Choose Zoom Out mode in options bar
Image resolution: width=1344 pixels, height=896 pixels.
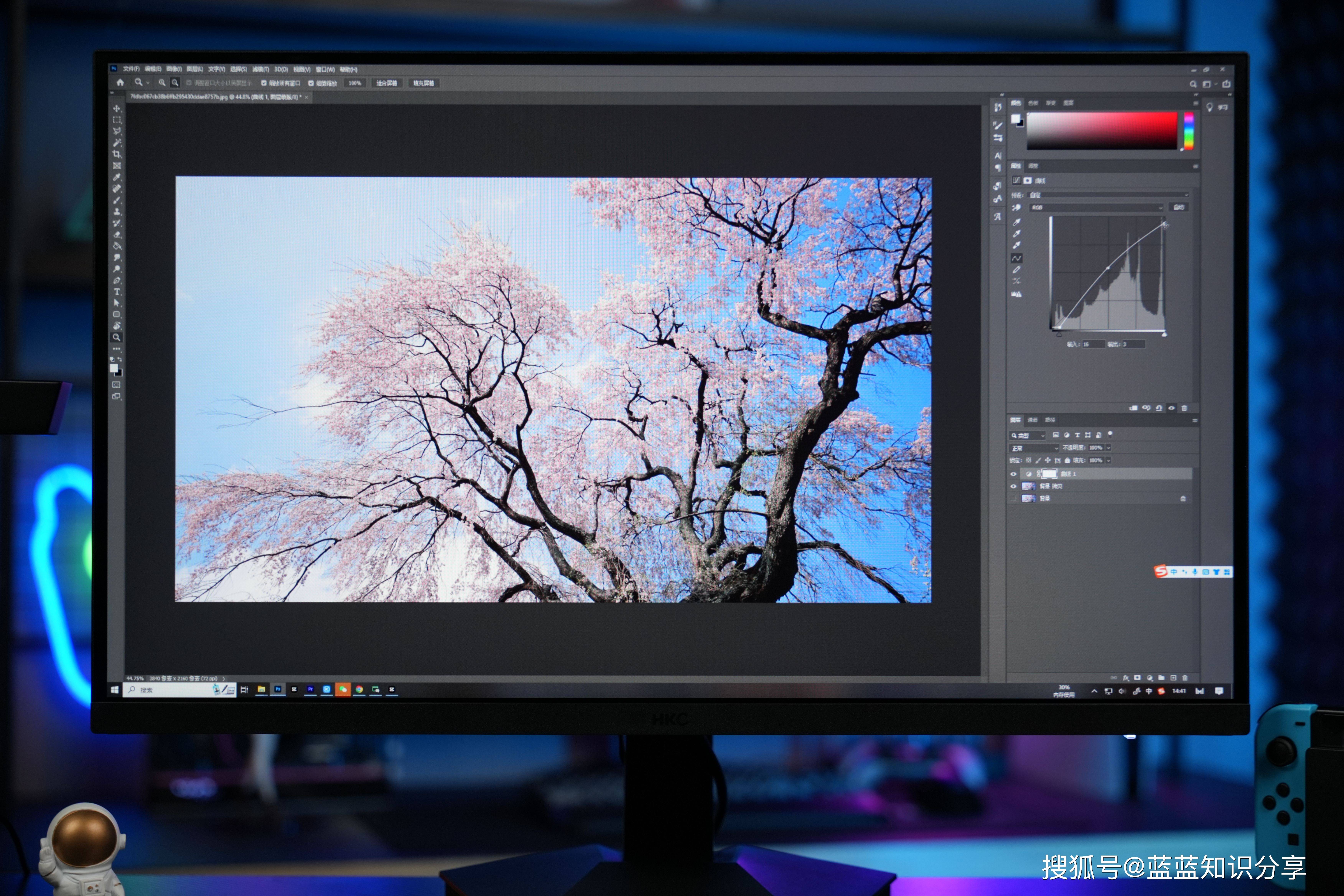[175, 83]
